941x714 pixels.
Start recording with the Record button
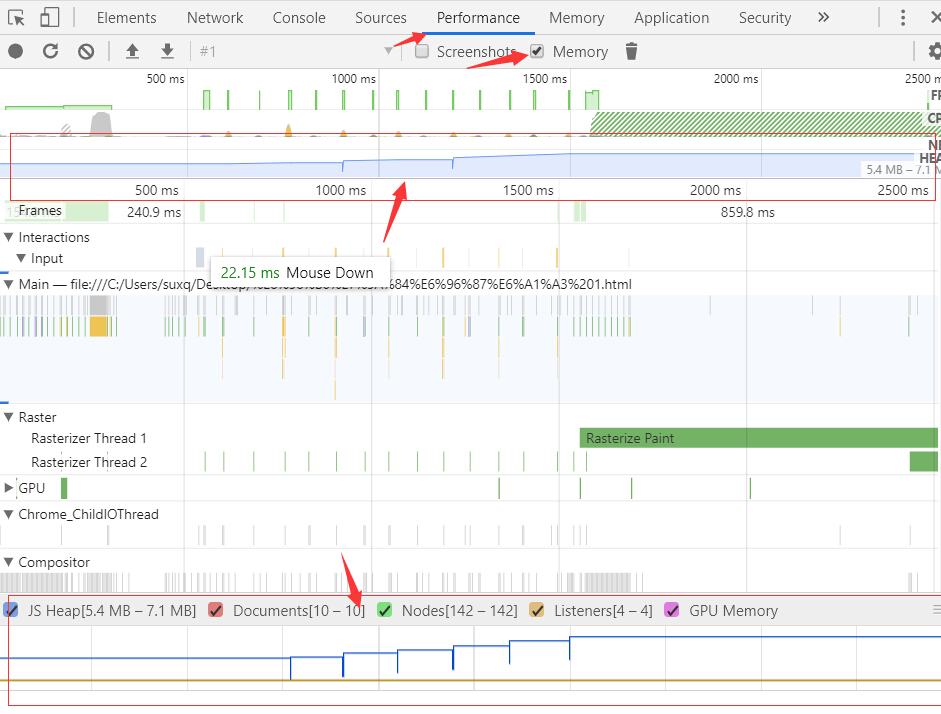pos(16,51)
